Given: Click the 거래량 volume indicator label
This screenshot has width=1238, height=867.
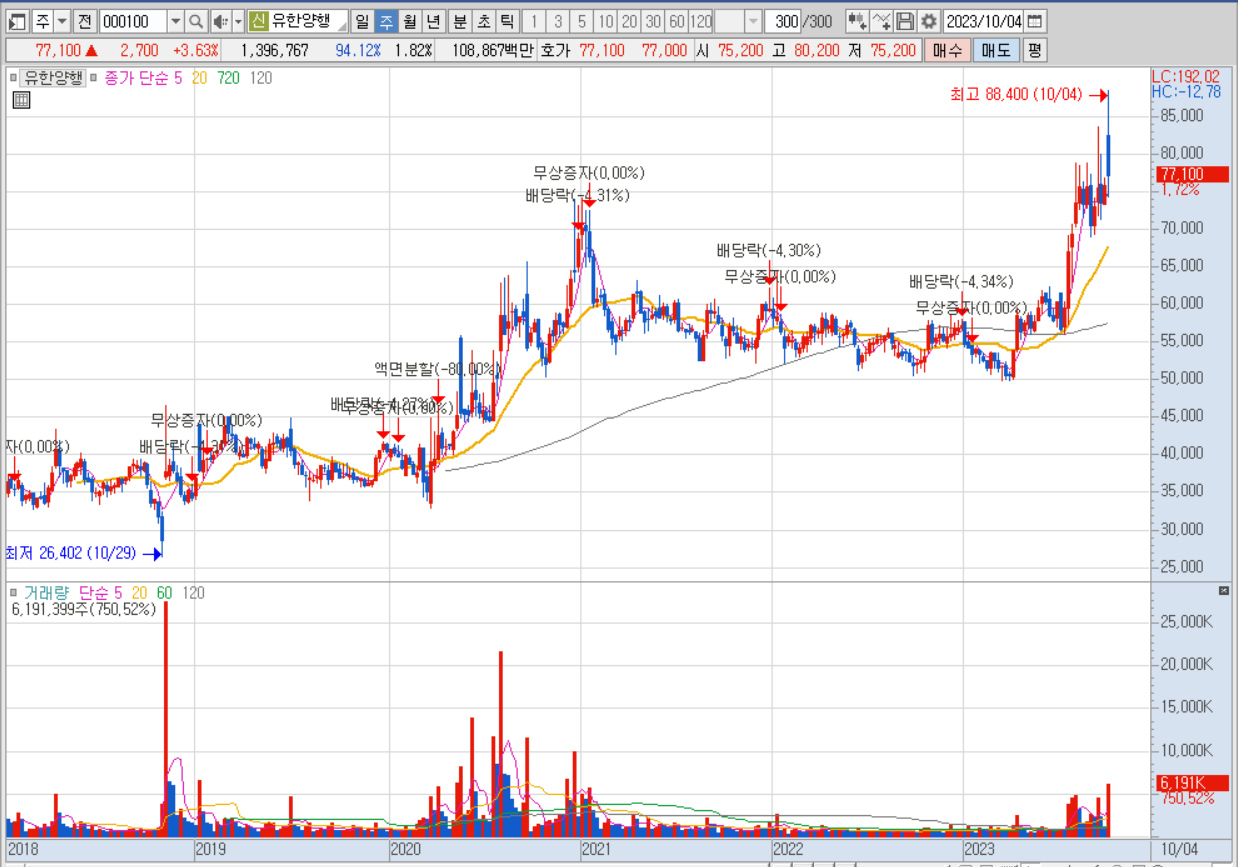Looking at the screenshot, I should 47,593.
